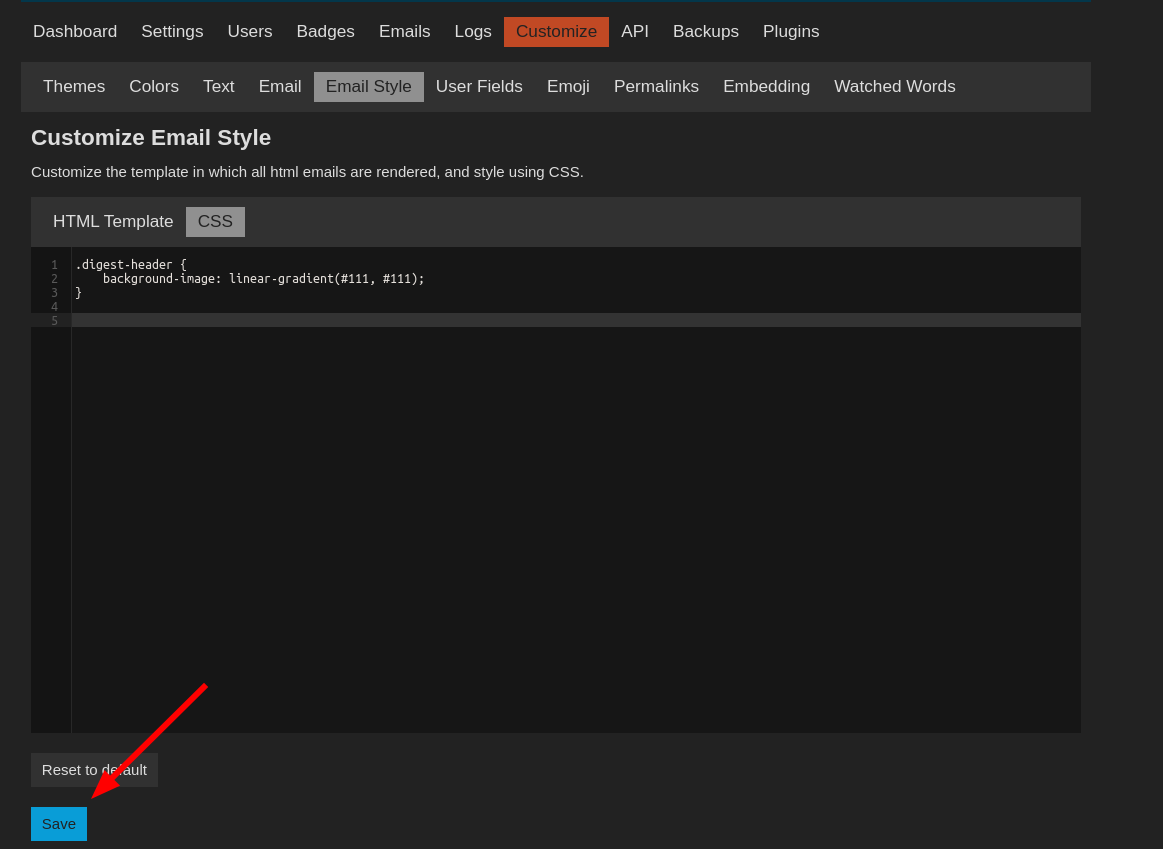Image resolution: width=1163 pixels, height=849 pixels.
Task: Open the Watched Words tab
Action: click(x=894, y=87)
